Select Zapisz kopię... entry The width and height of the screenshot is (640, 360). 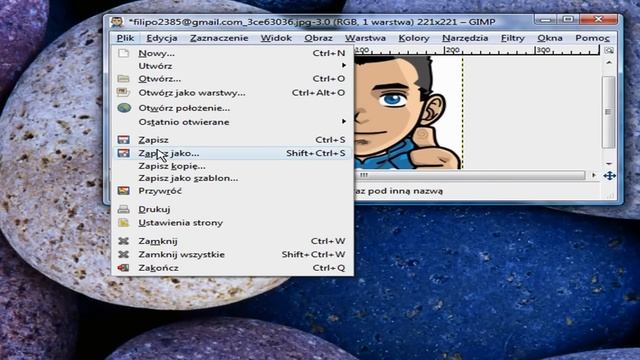232,166
